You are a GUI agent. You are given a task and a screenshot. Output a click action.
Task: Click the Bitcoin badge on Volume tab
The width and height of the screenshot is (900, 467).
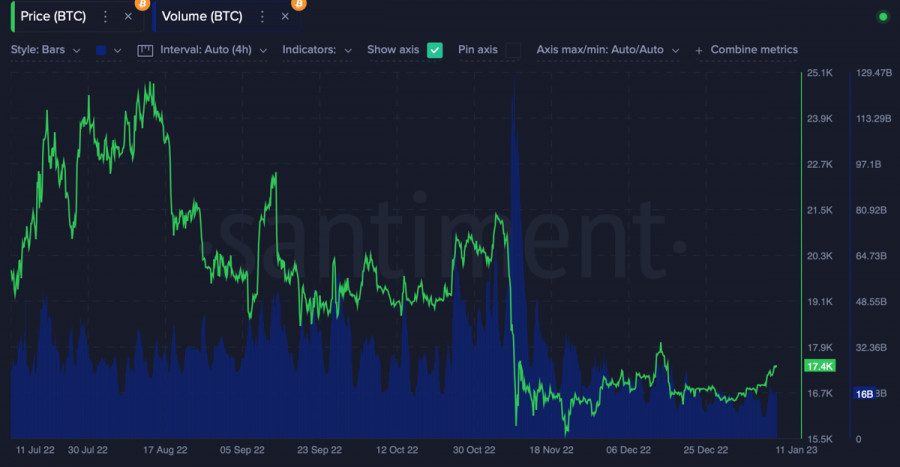click(299, 5)
